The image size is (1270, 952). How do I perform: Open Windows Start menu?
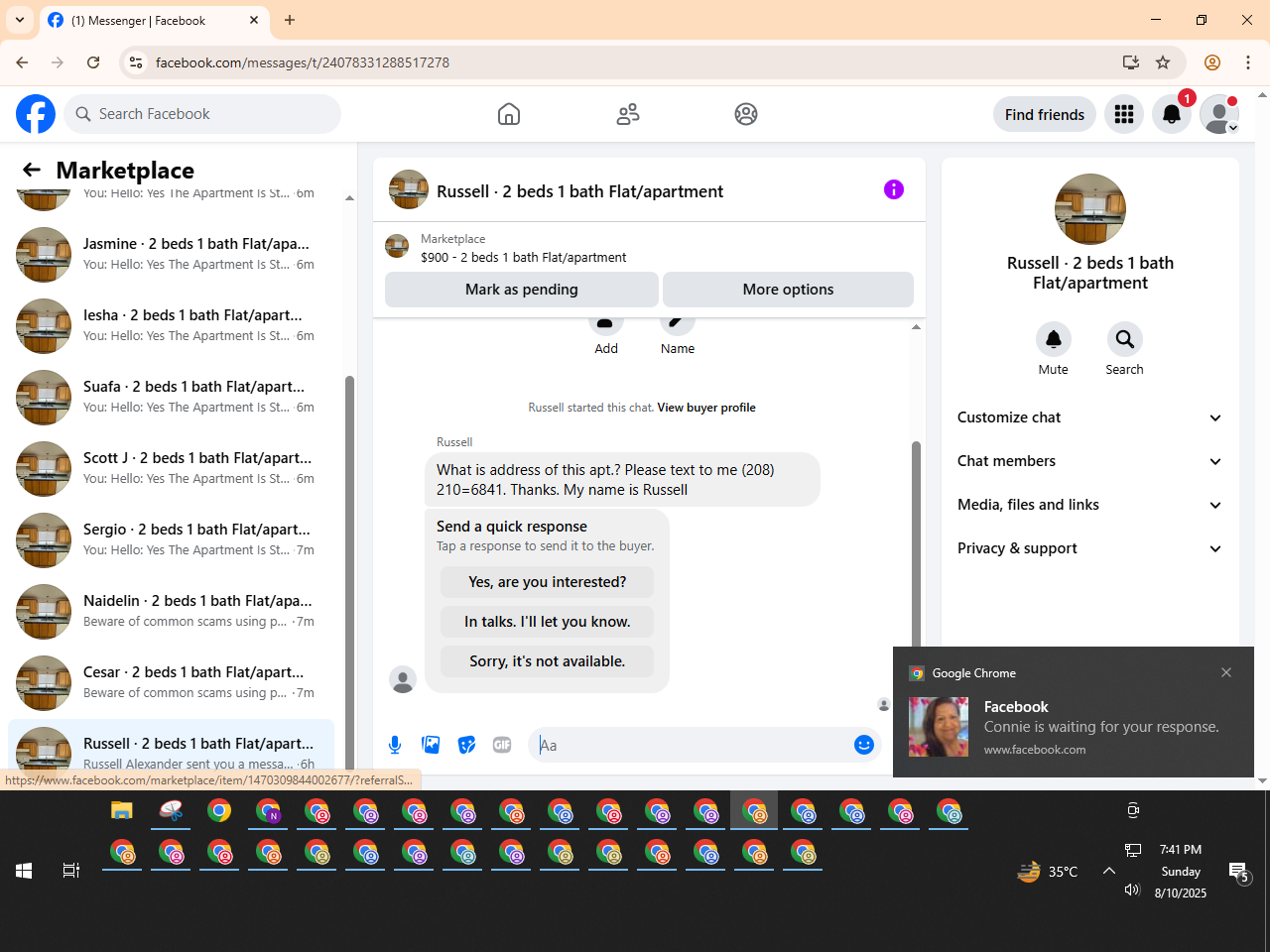(24, 871)
